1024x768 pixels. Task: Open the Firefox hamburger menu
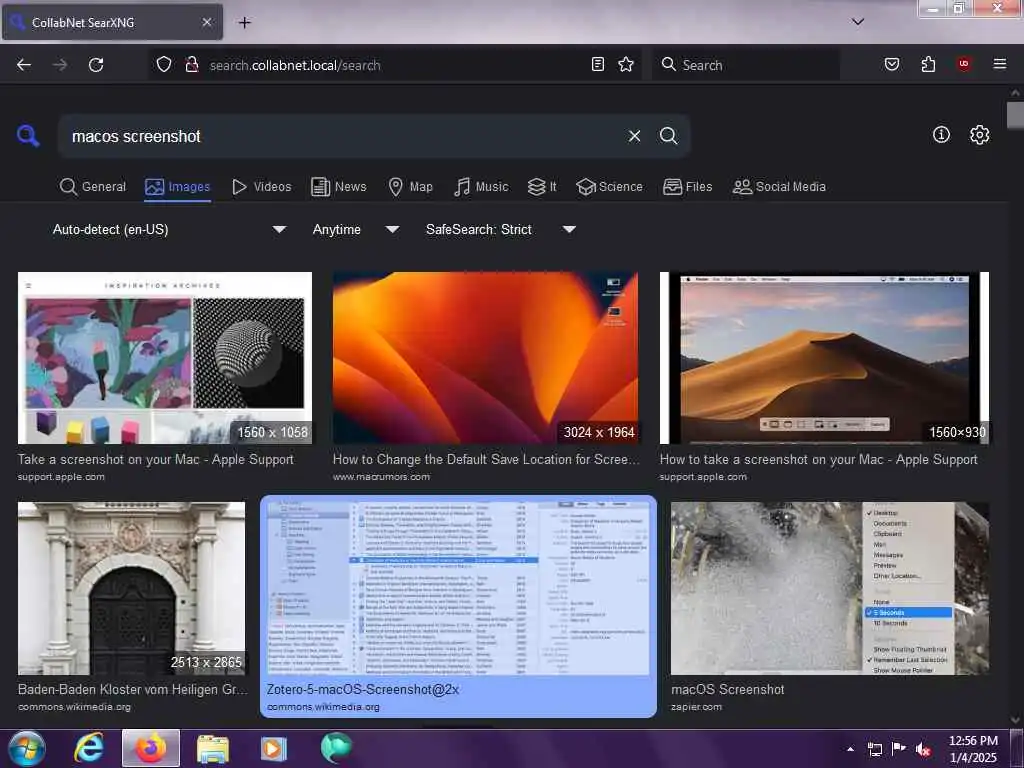tap(999, 64)
